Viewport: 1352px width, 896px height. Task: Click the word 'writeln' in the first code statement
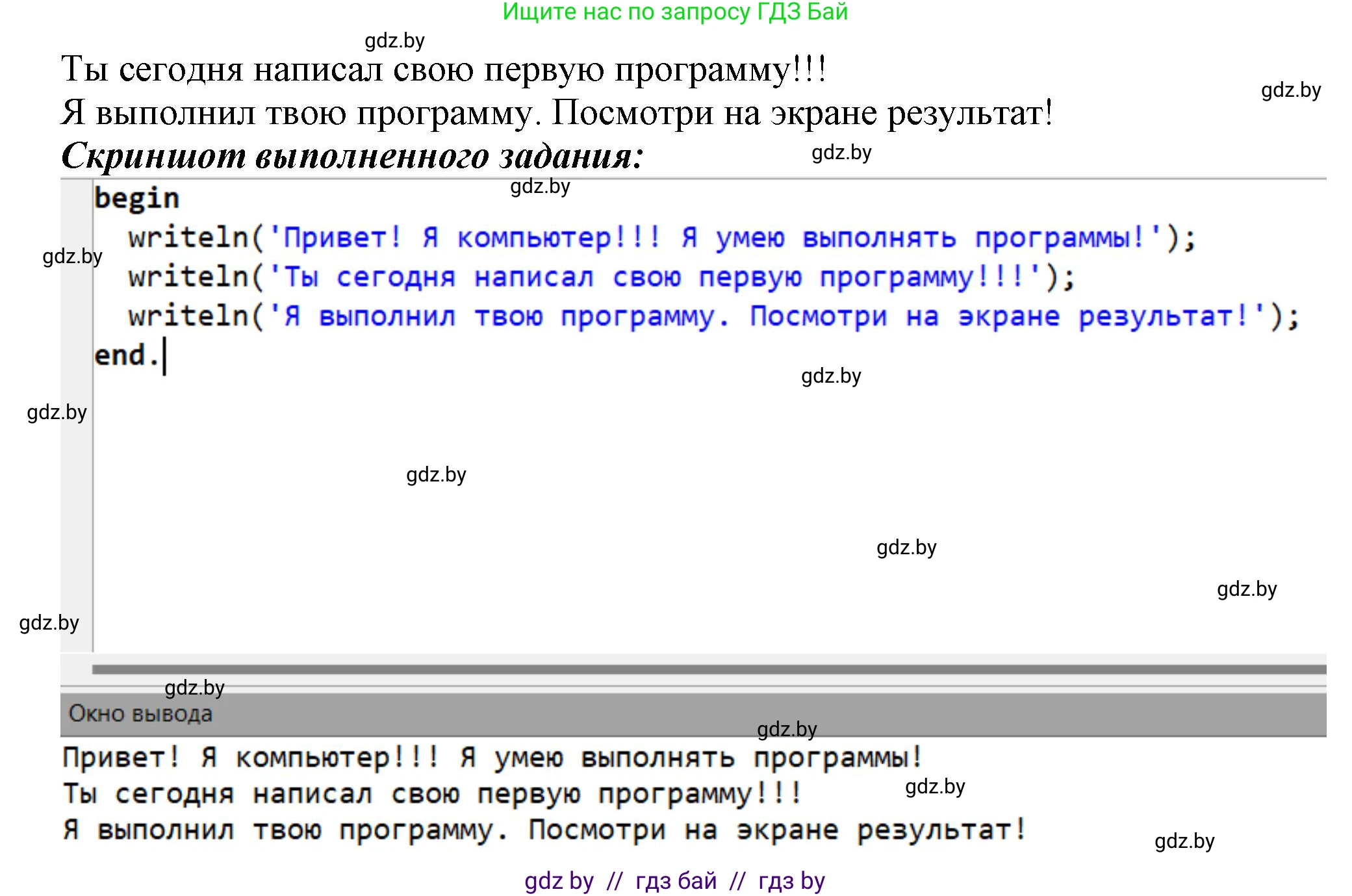[188, 238]
